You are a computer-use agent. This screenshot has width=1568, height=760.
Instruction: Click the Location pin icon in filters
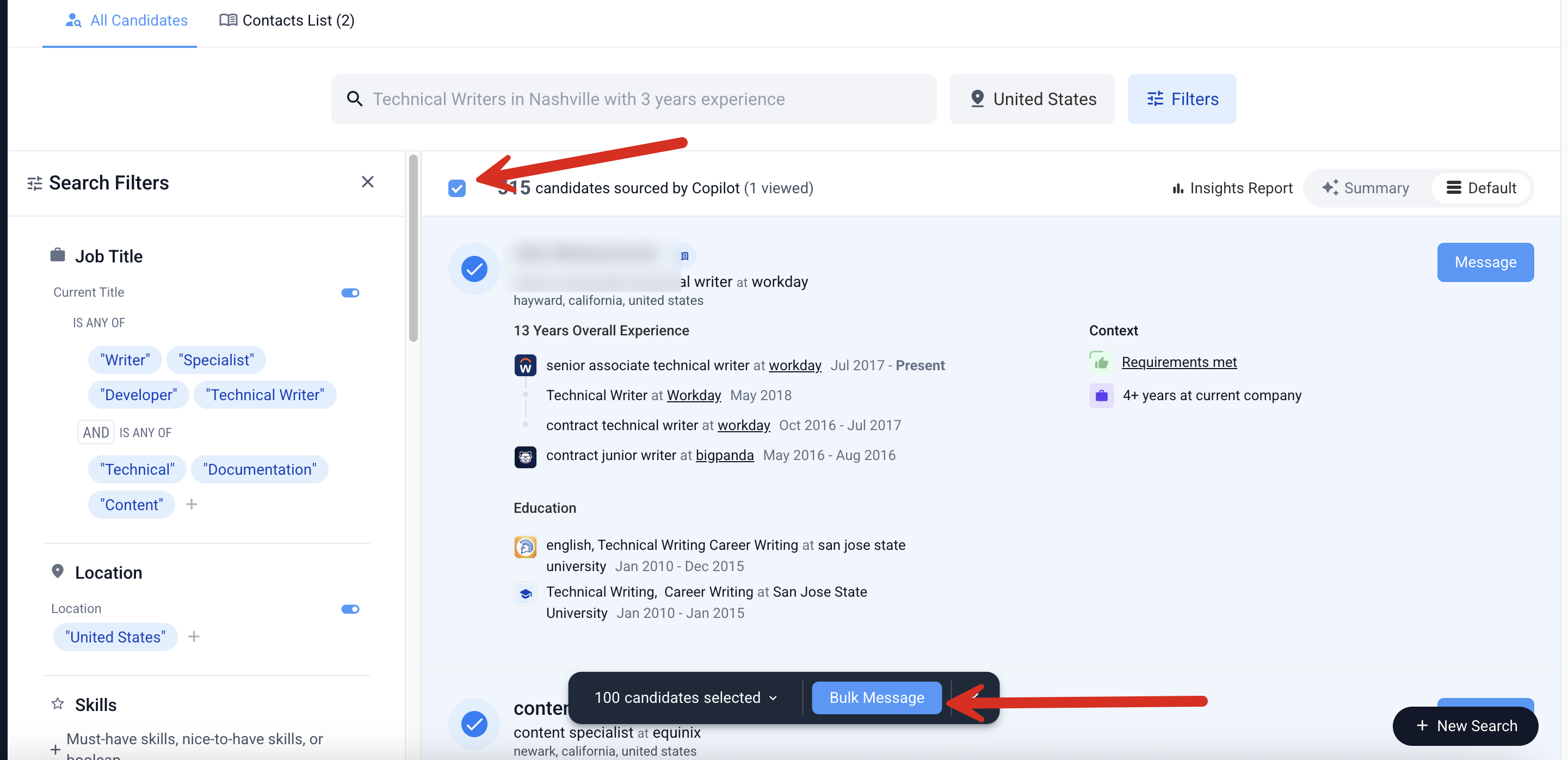(x=57, y=571)
